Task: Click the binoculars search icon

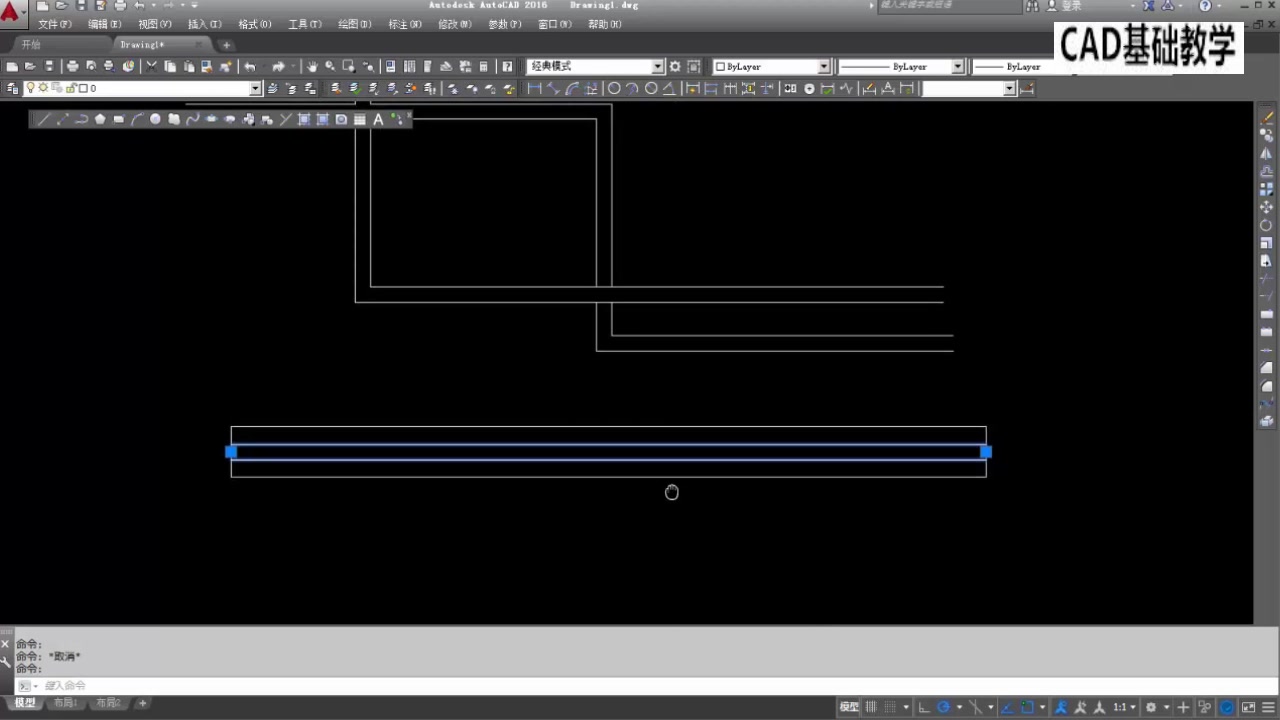Action: click(x=1032, y=6)
